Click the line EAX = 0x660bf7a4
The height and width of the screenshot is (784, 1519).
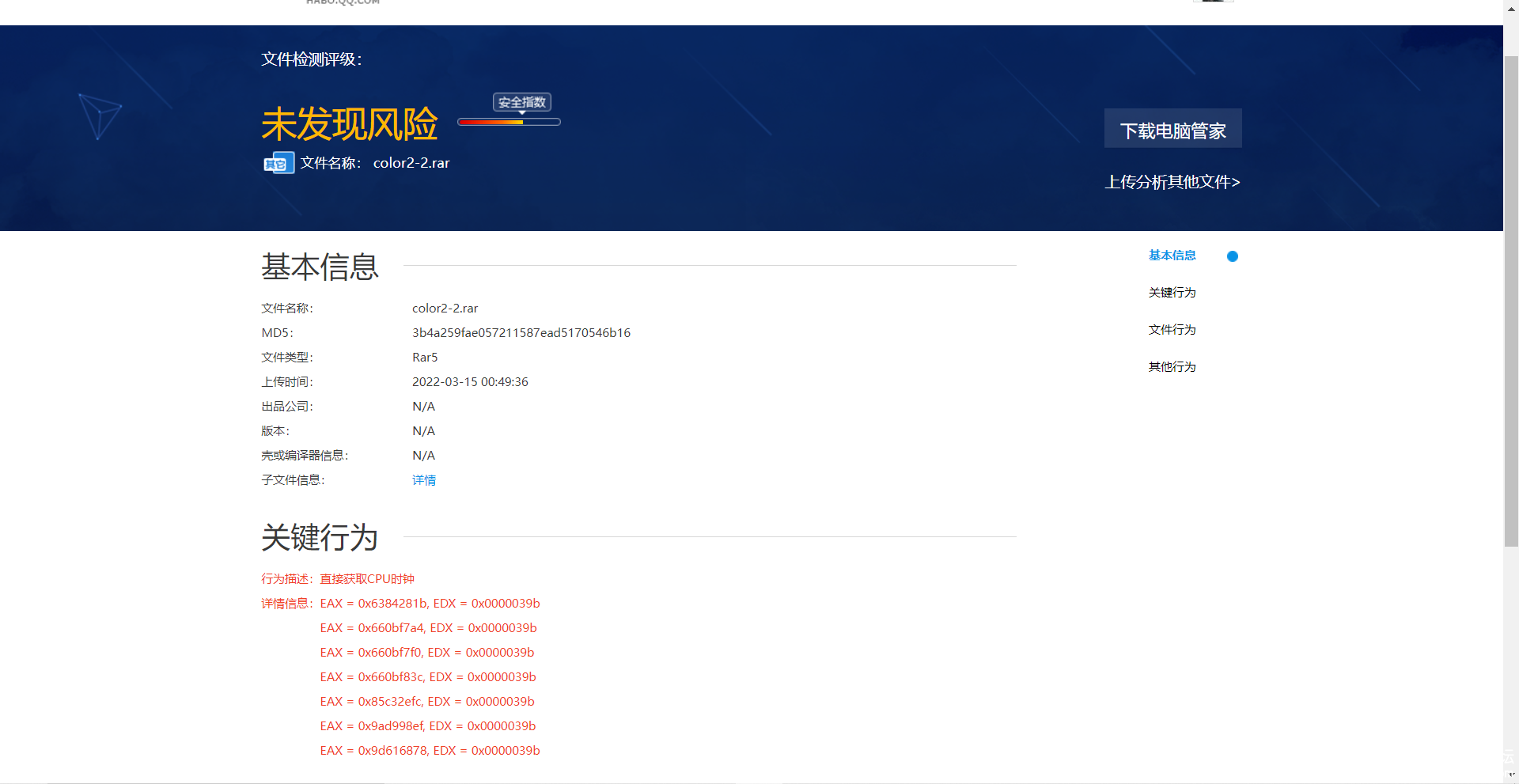coord(428,628)
